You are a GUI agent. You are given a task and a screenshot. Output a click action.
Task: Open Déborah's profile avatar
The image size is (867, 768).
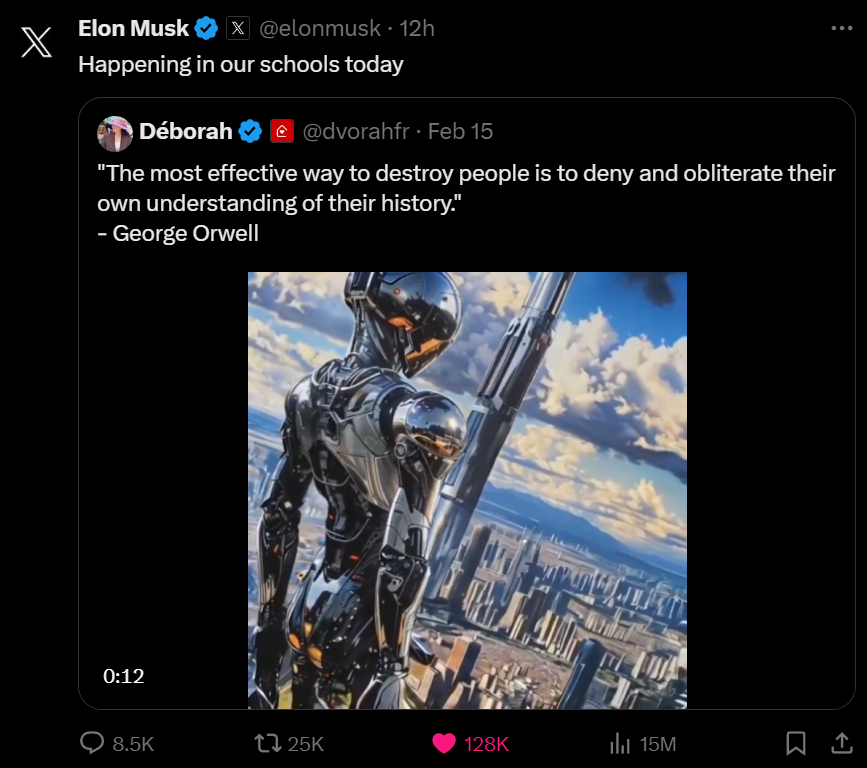[115, 132]
